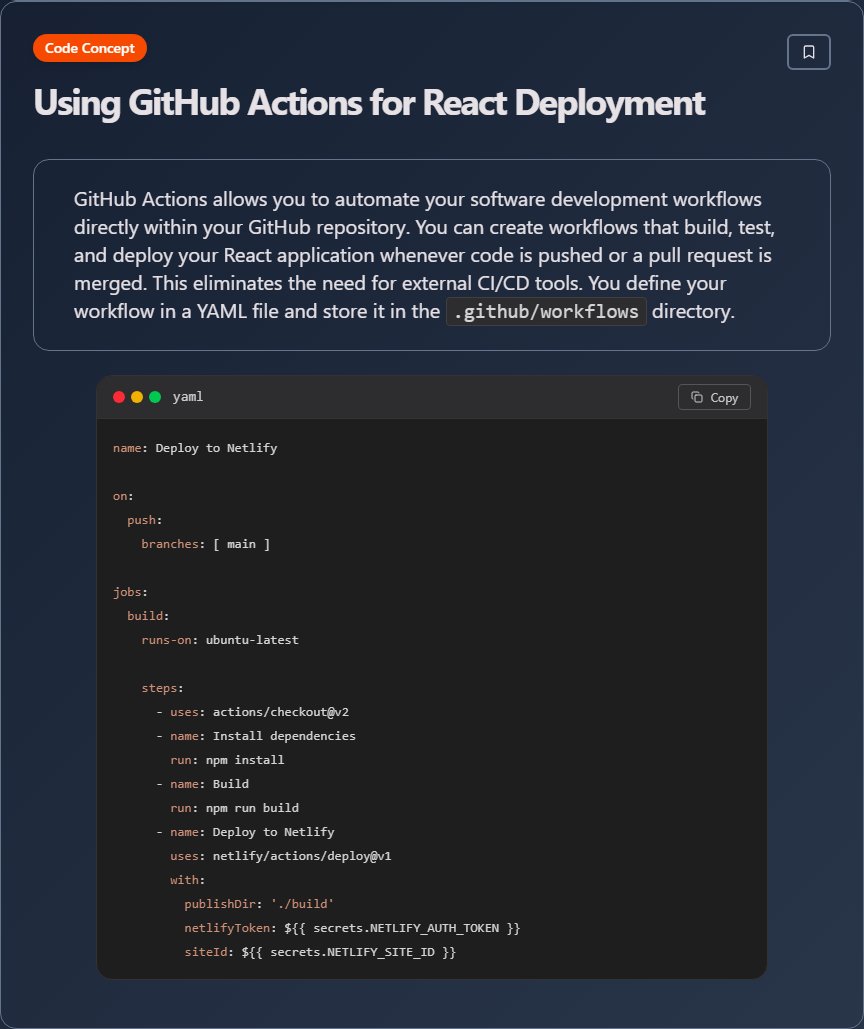Toggle the green dot to expand code window
Viewport: 864px width, 1029px height.
click(x=155, y=396)
